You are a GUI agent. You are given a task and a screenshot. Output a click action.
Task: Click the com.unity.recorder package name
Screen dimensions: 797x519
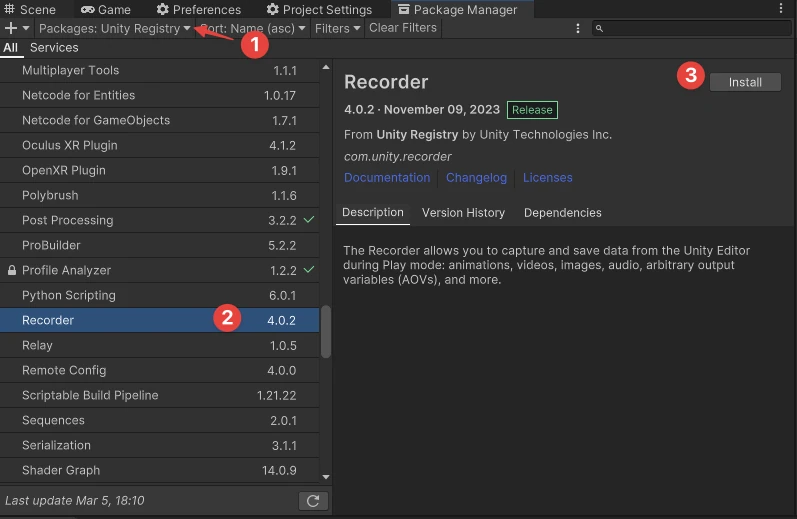pos(397,157)
